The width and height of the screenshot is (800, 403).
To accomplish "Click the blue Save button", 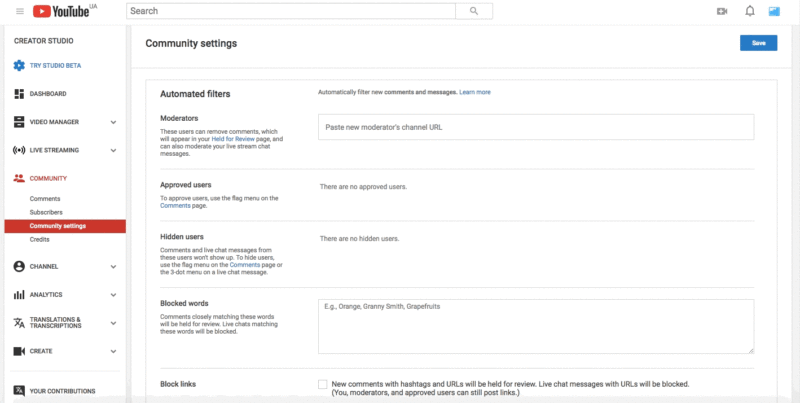I will 758,43.
